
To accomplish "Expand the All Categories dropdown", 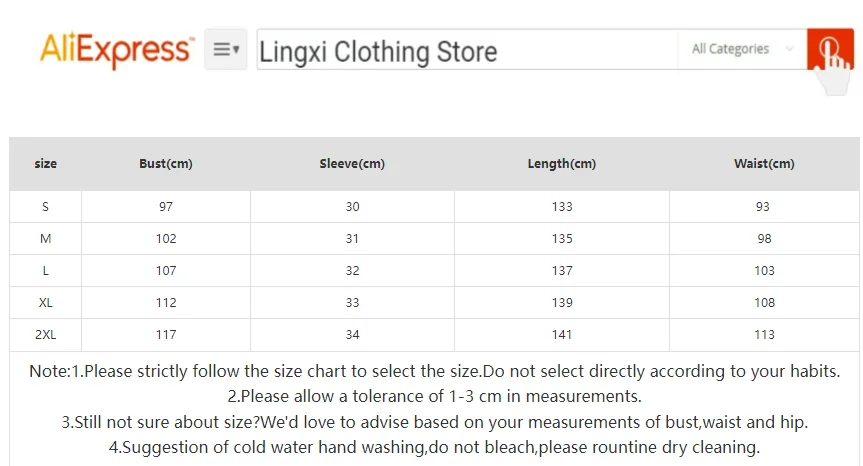I will [x=741, y=49].
